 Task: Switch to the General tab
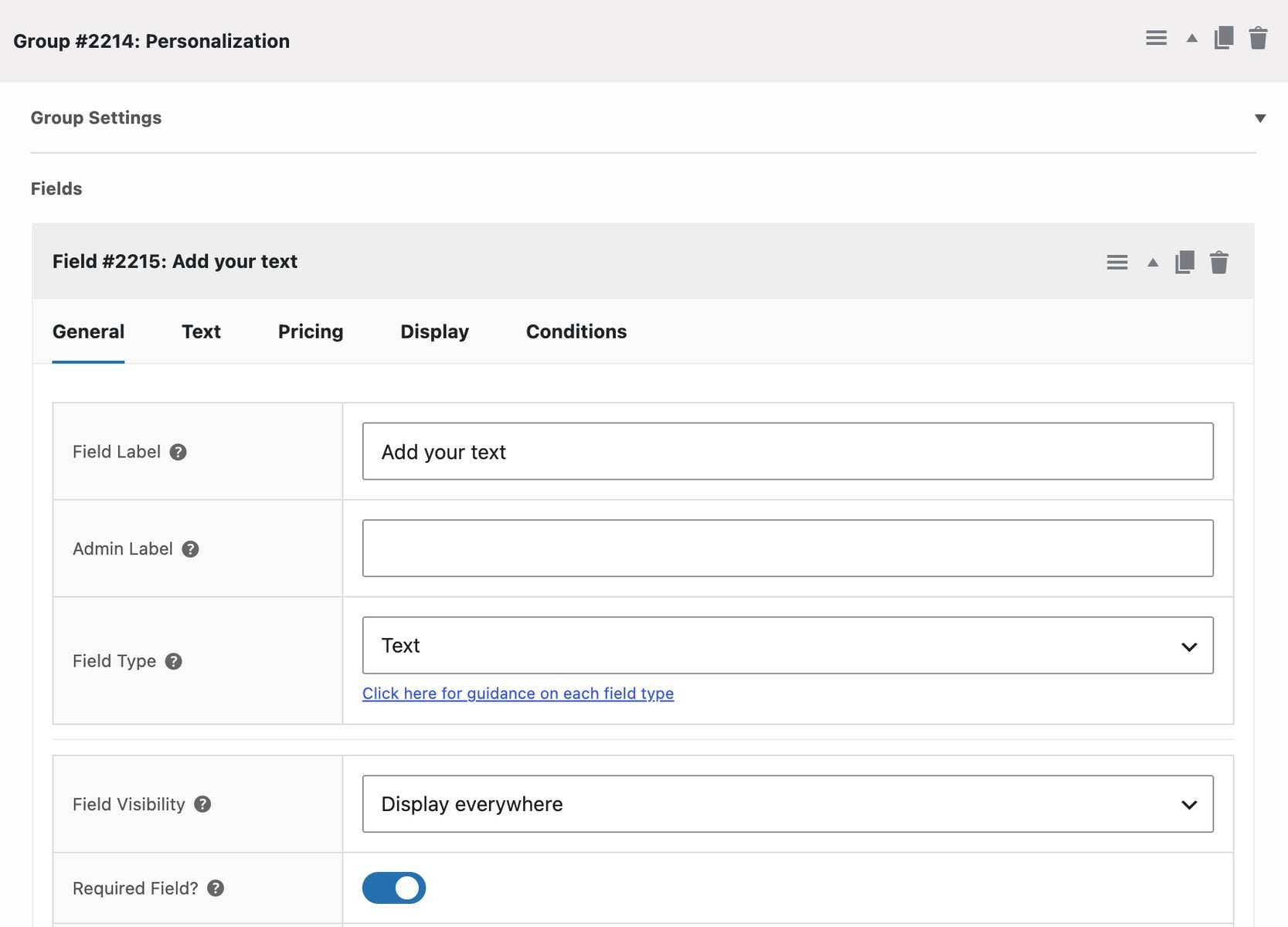click(88, 331)
